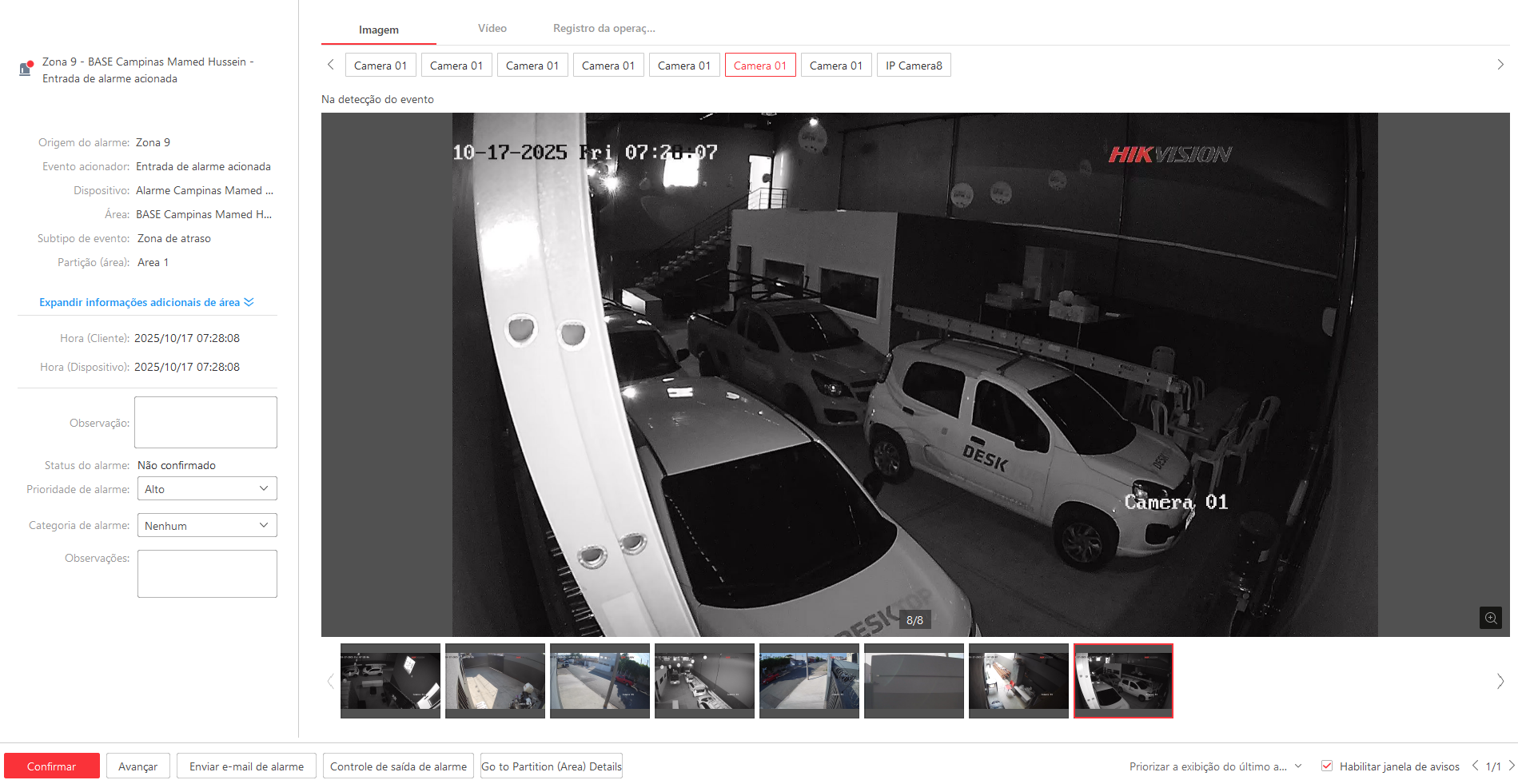This screenshot has width=1518, height=784.
Task: Open the Registro da operação tab
Action: (604, 29)
